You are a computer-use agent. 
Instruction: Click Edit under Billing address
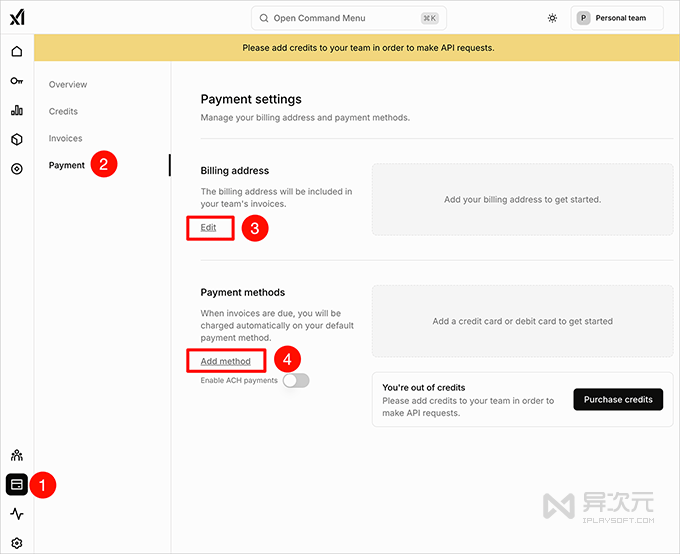[x=208, y=228]
